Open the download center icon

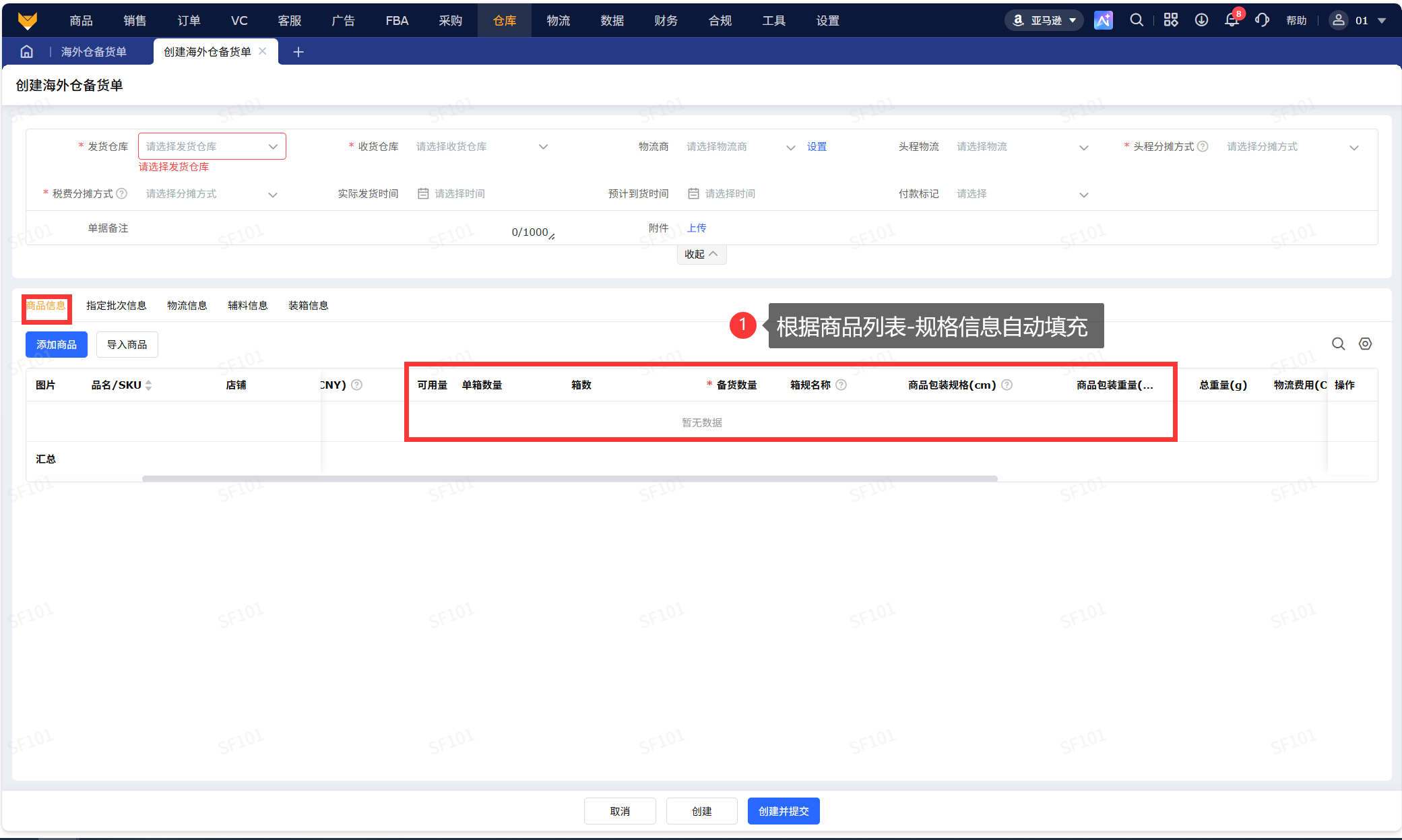pyautogui.click(x=1201, y=20)
